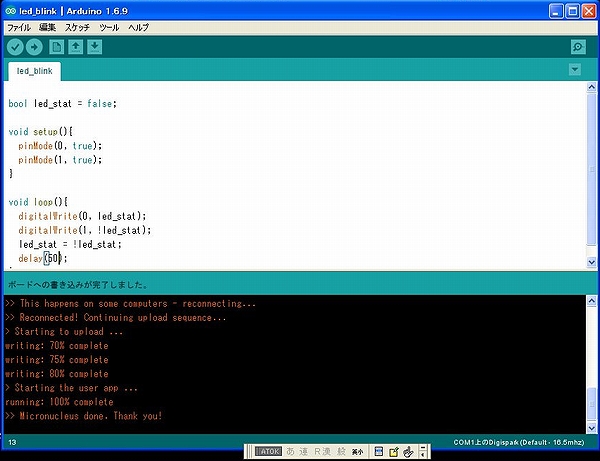The height and width of the screenshot is (461, 600).
Task: Click the あ input mode indicator
Action: tap(290, 451)
